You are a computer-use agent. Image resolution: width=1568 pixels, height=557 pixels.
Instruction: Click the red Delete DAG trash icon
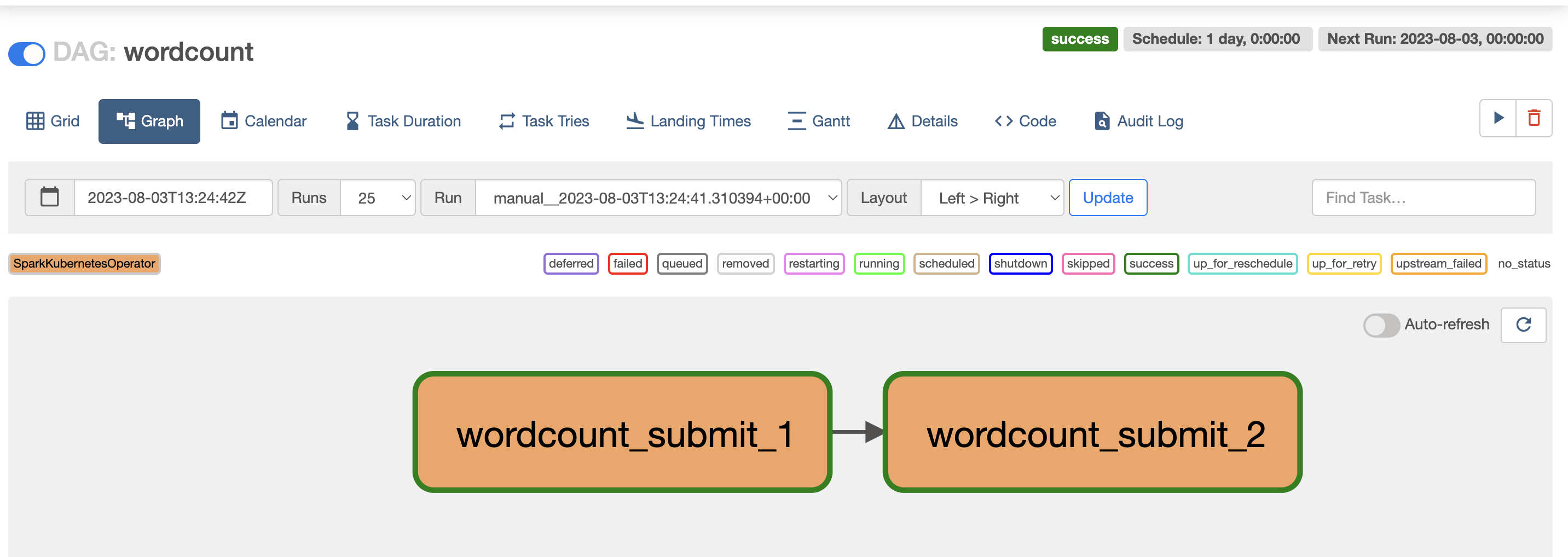1534,118
